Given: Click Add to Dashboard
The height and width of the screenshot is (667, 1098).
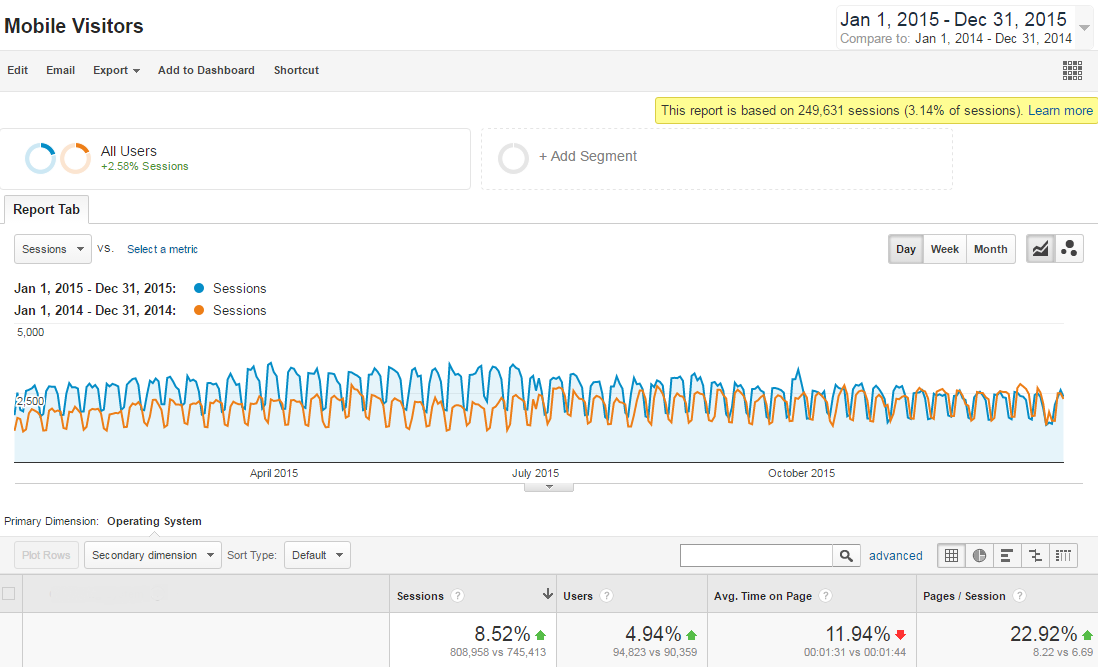Looking at the screenshot, I should (206, 70).
